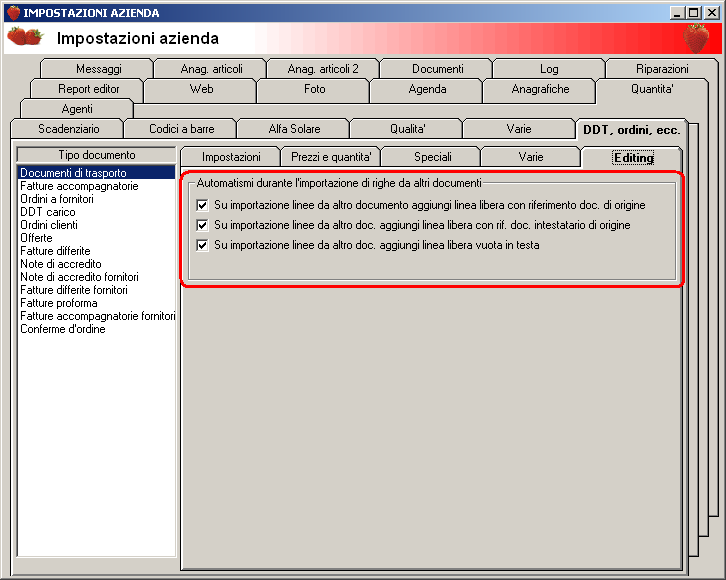Select Fatture accompagnatorie in the list
The width and height of the screenshot is (726, 580).
[x=96, y=186]
